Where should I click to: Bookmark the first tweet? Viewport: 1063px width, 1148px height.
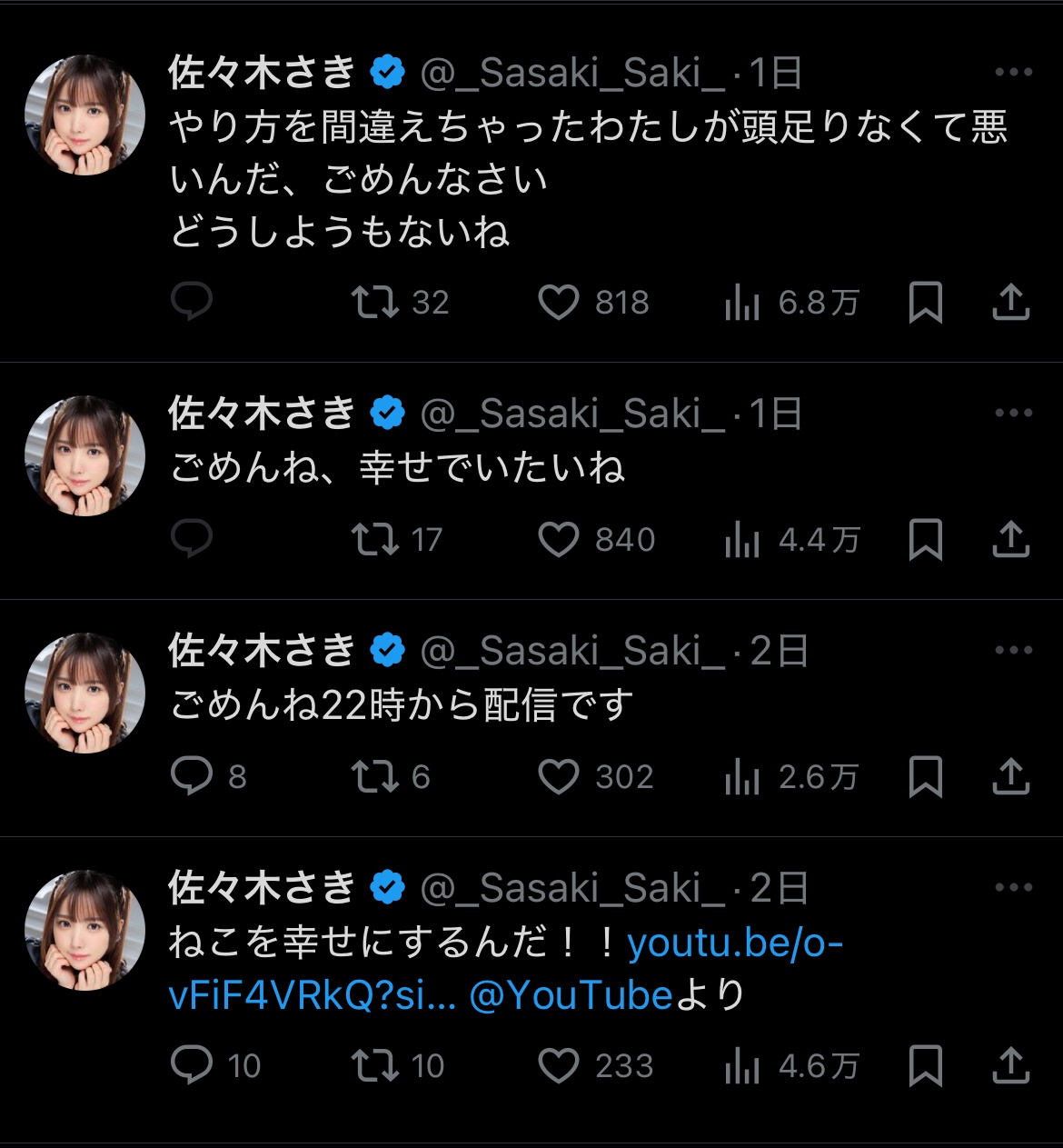925,303
